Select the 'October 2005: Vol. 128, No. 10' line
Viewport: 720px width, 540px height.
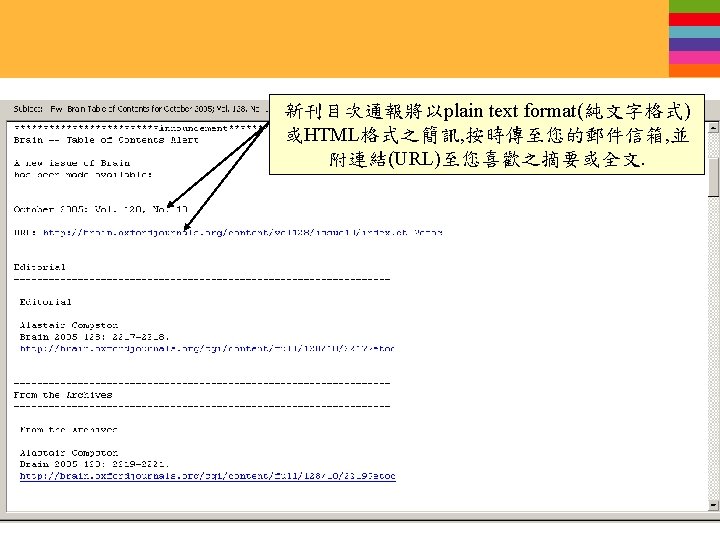click(101, 209)
